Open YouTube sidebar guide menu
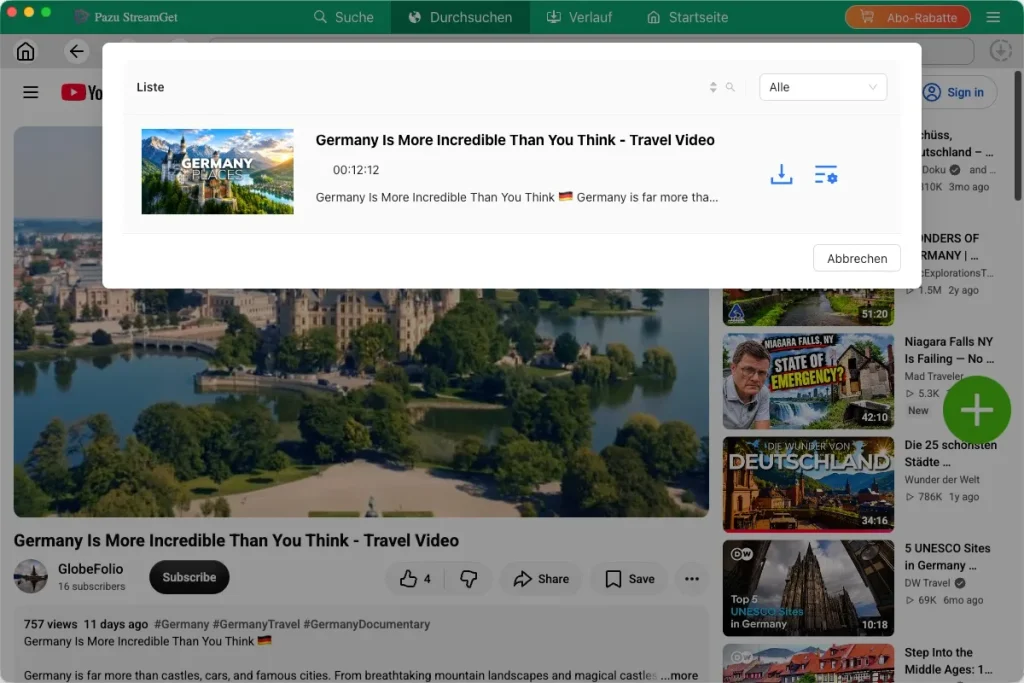This screenshot has height=683, width=1024. (x=31, y=92)
